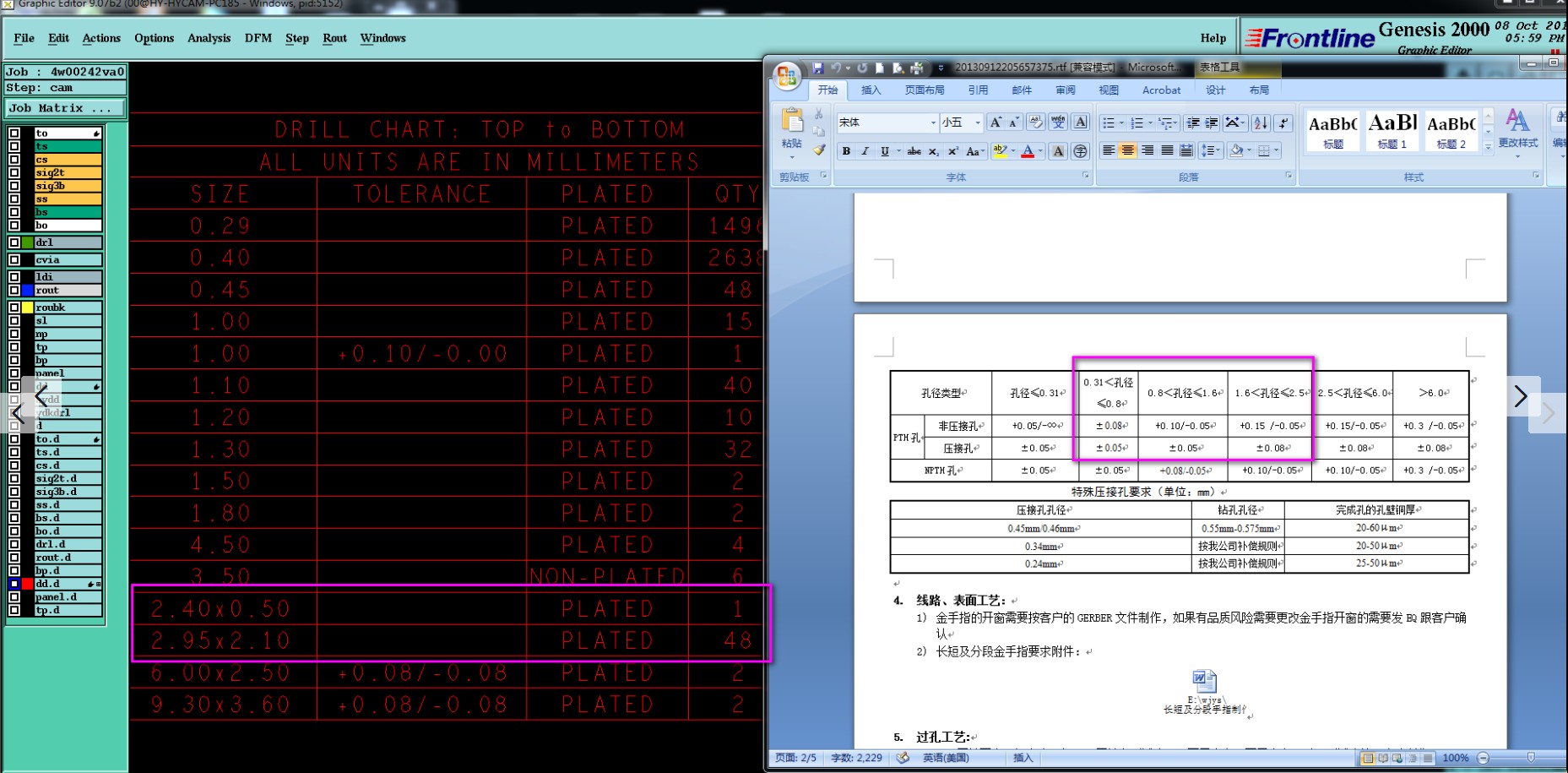Image resolution: width=1568 pixels, height=773 pixels.
Task: Expand the styles gallery
Action: click(1488, 146)
